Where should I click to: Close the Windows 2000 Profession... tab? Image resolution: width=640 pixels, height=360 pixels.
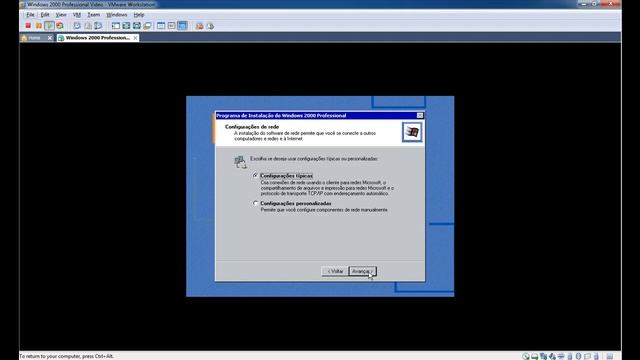coord(135,38)
